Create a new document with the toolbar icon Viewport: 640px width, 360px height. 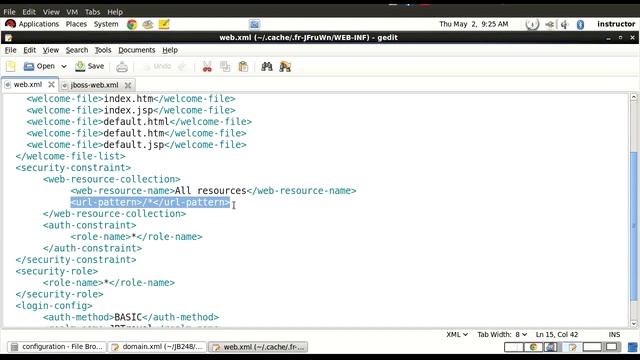click(x=11, y=66)
